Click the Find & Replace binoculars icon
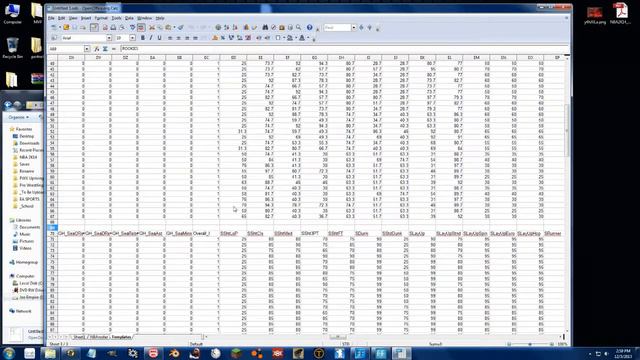 coord(265,27)
